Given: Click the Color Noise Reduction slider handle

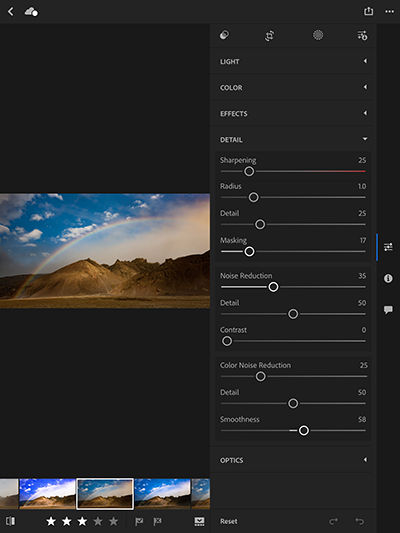Looking at the screenshot, I should tap(261, 376).
